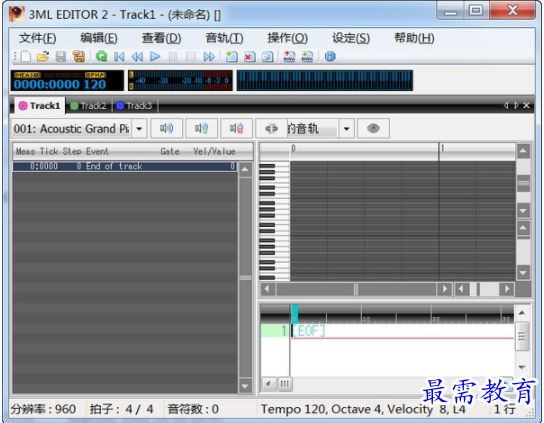Open the 操作(O) menu
The height and width of the screenshot is (423, 544).
pos(287,38)
